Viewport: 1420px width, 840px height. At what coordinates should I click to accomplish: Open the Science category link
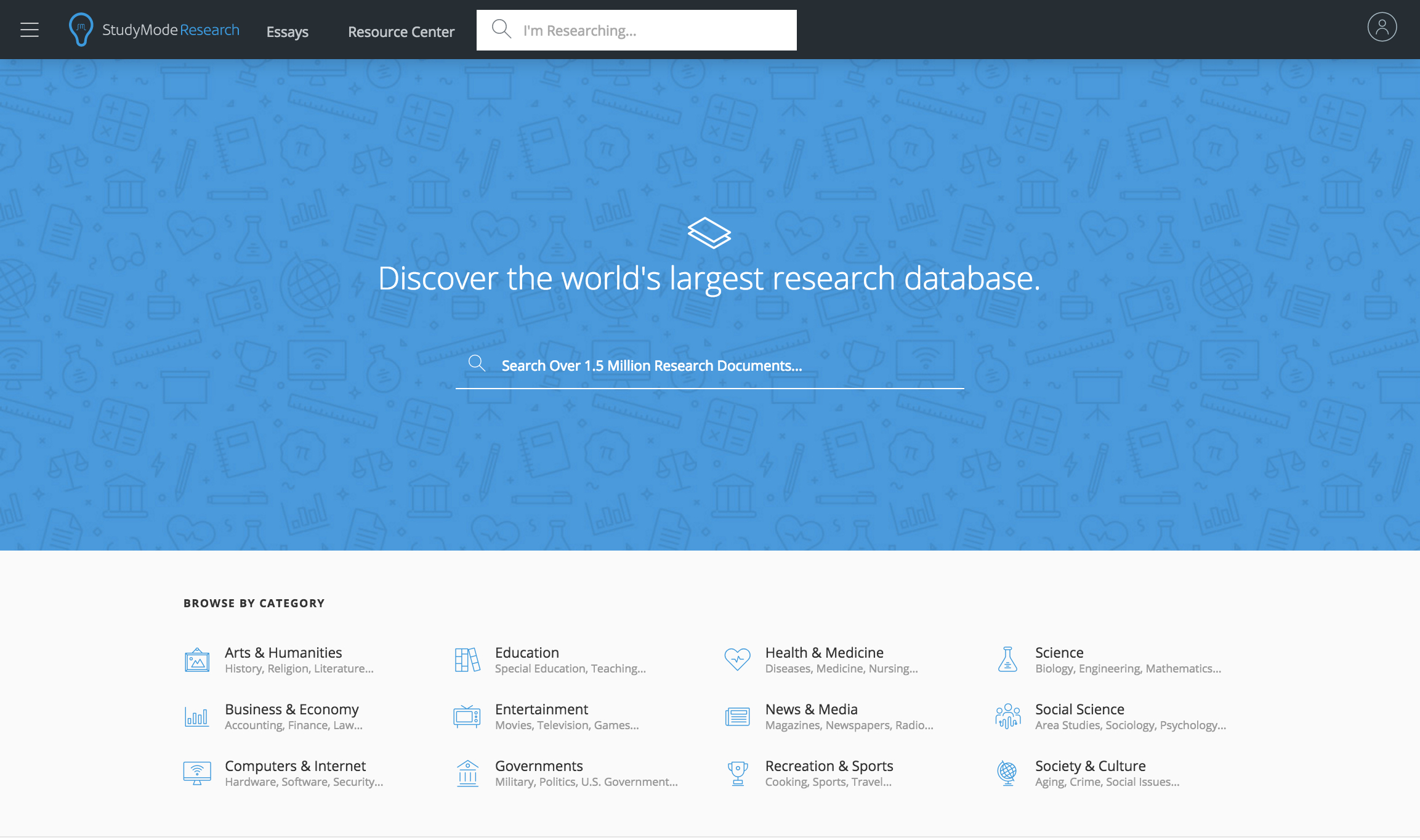coord(1059,652)
